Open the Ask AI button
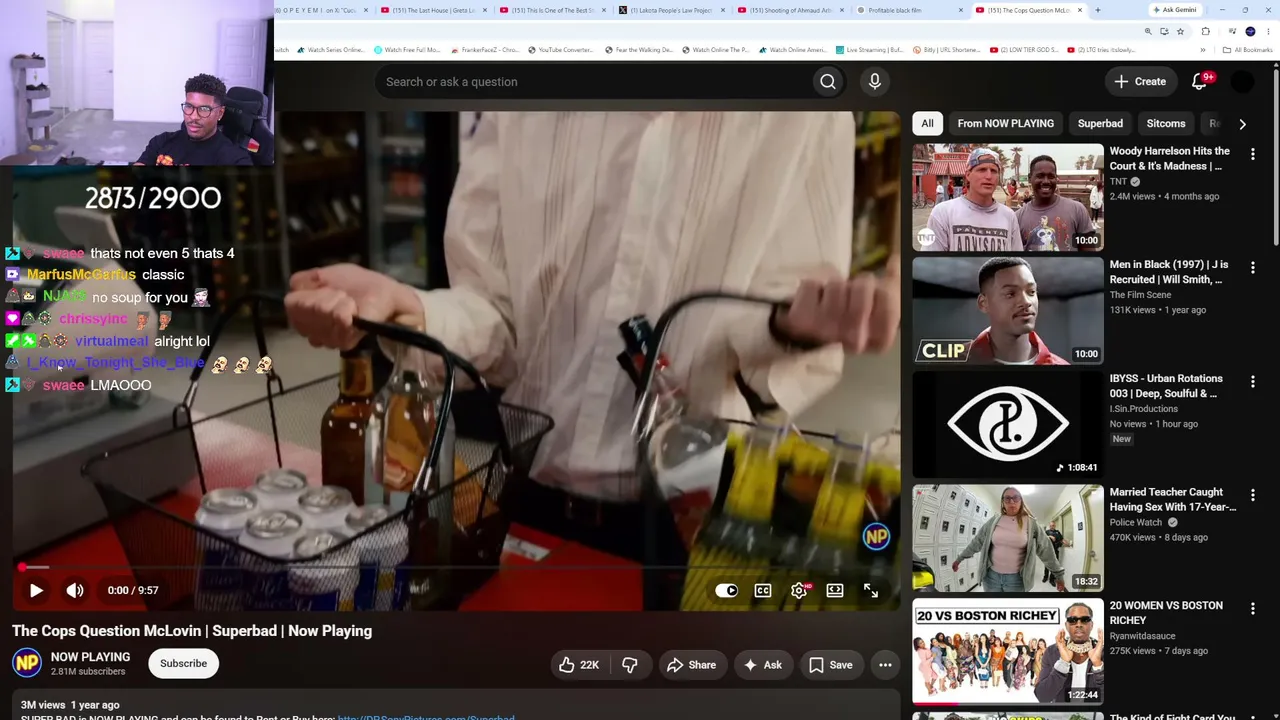Viewport: 1280px width, 720px height. (762, 665)
